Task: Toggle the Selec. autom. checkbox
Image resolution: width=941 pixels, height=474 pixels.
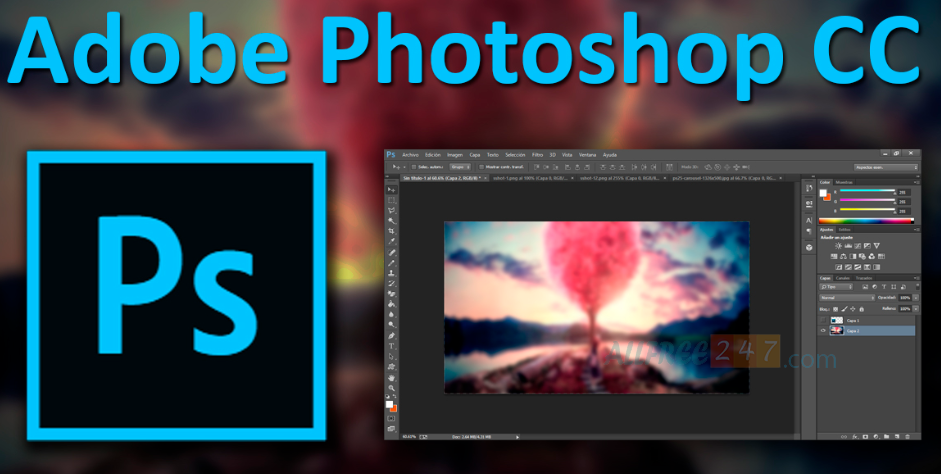Action: point(413,167)
